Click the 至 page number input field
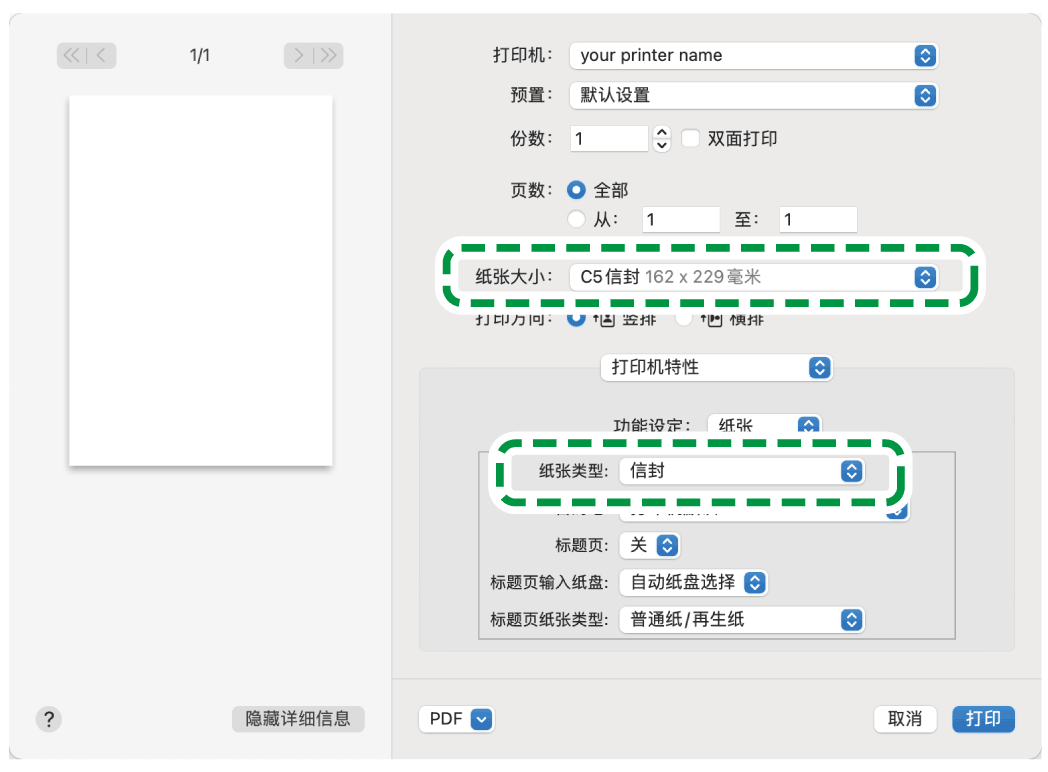Viewport: 1048px width, 772px height. click(x=817, y=219)
